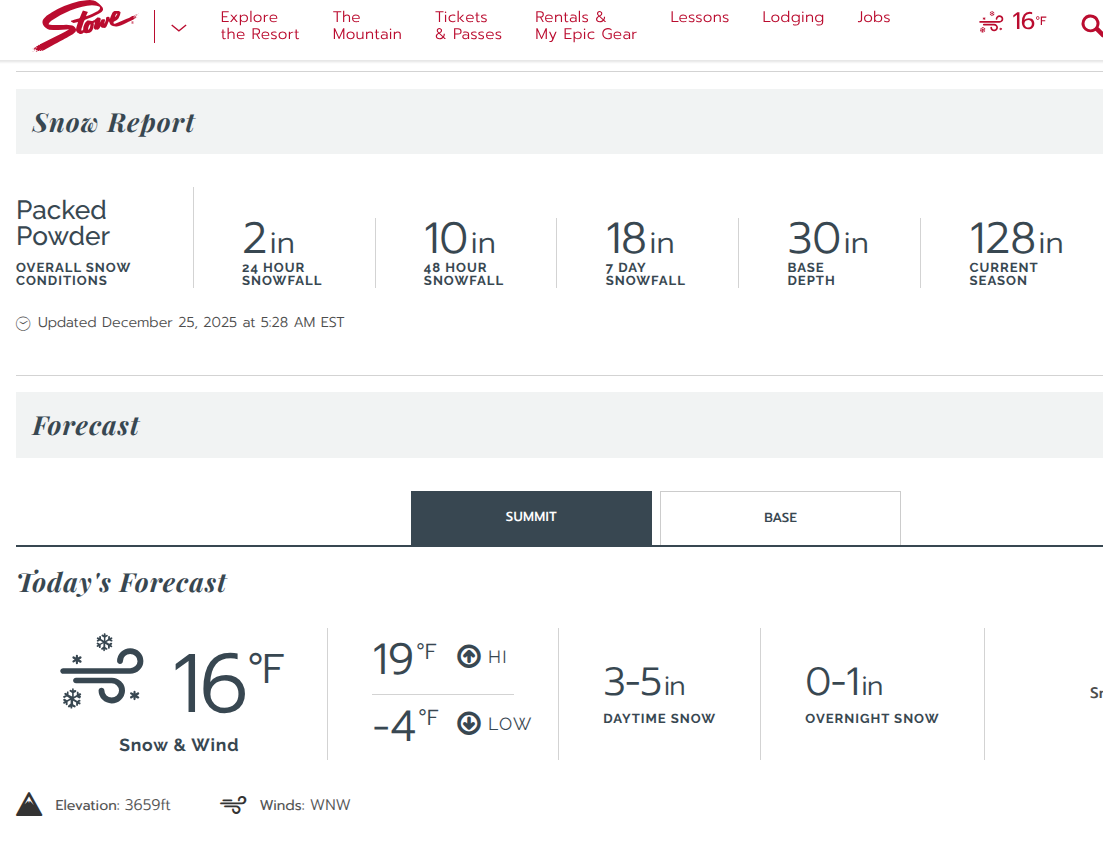Expand the resort chevron next to logo
The width and height of the screenshot is (1103, 849).
click(x=179, y=28)
